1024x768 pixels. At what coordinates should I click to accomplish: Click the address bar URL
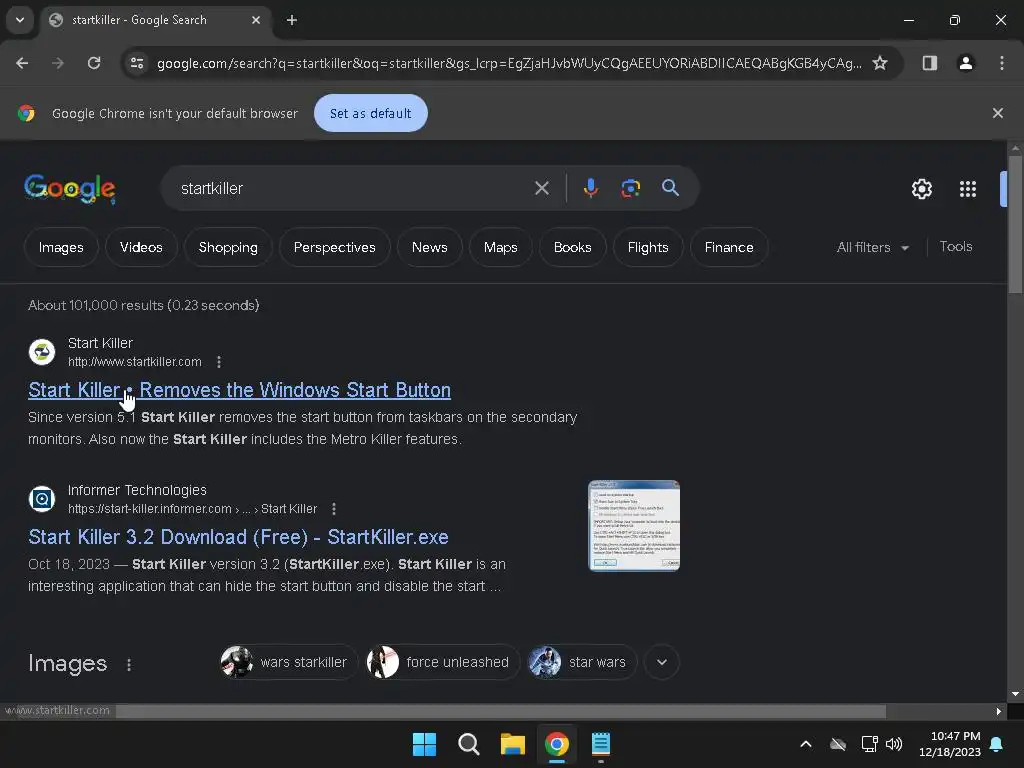point(509,63)
